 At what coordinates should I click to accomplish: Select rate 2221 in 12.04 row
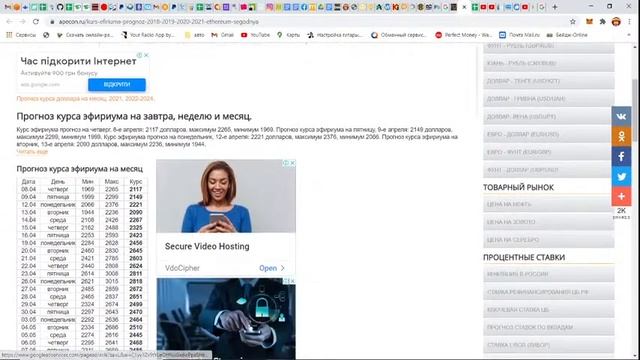point(136,205)
